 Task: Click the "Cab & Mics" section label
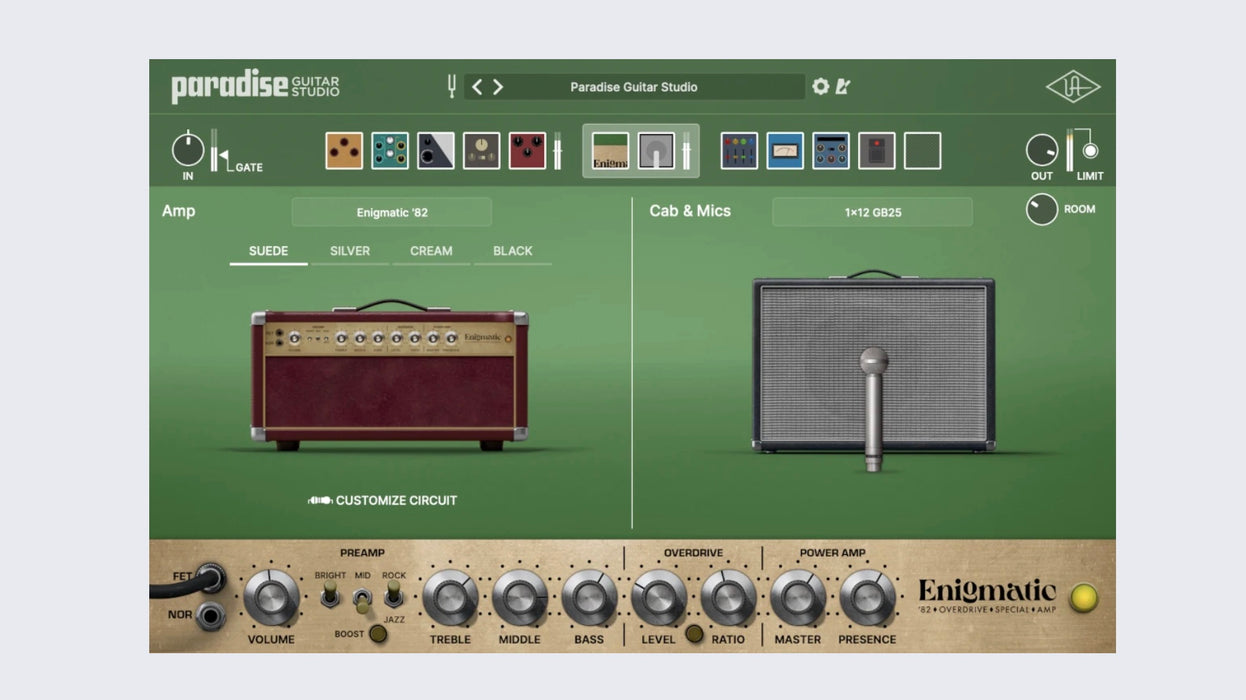point(690,211)
